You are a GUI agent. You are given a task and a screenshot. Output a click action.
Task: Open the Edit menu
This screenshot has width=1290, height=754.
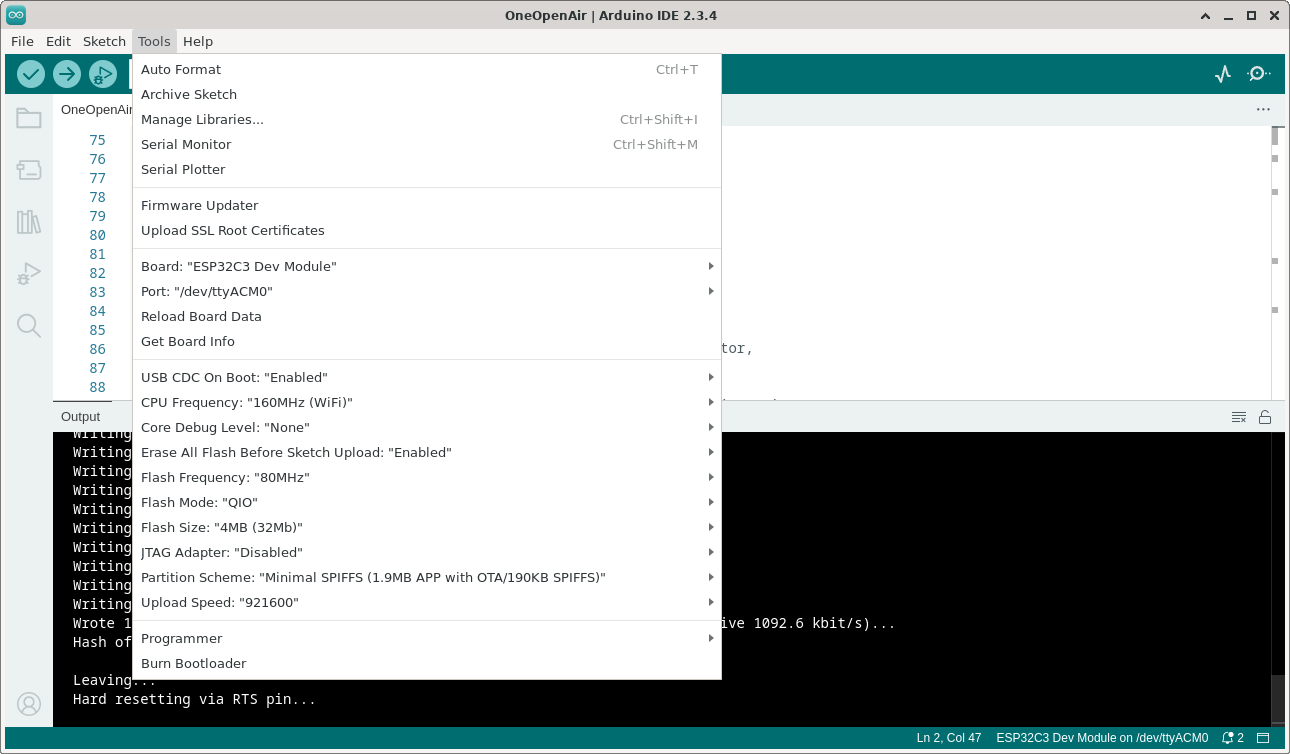58,41
